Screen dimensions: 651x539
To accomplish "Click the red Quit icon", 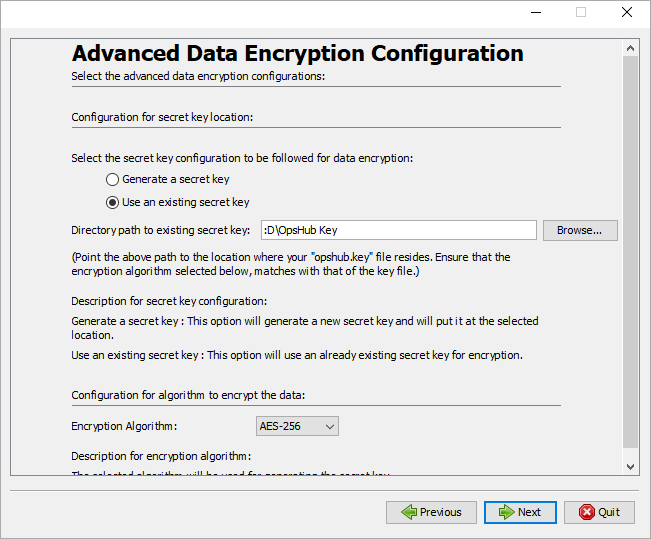I will 585,512.
